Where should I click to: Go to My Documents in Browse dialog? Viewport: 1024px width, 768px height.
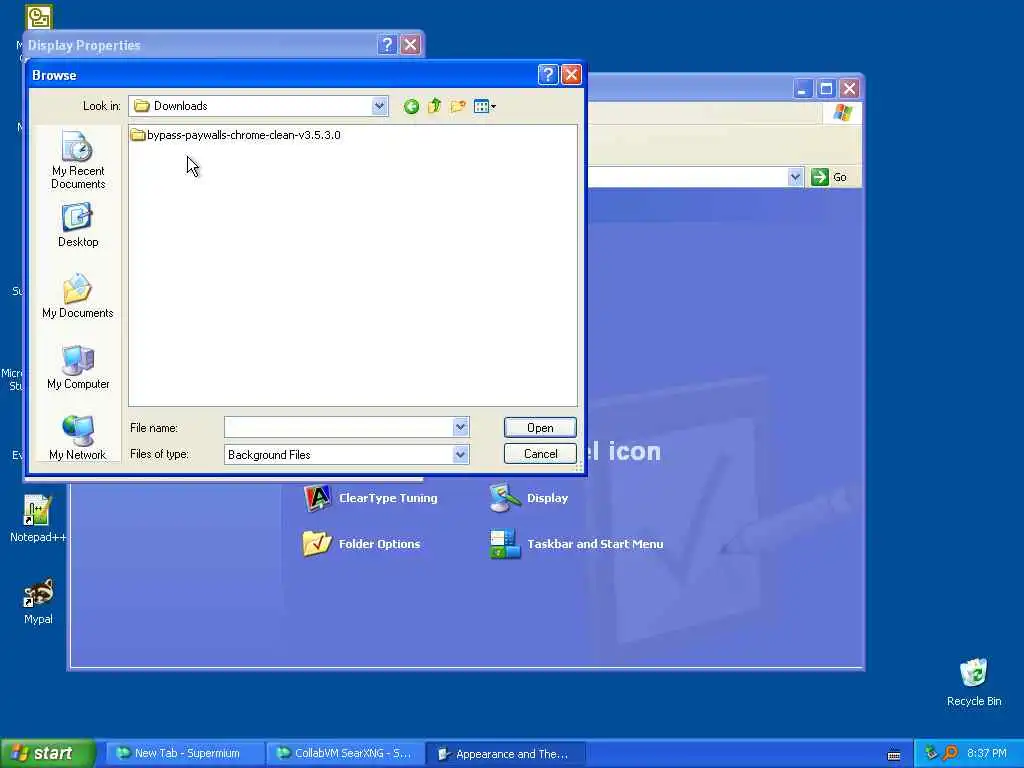click(78, 296)
